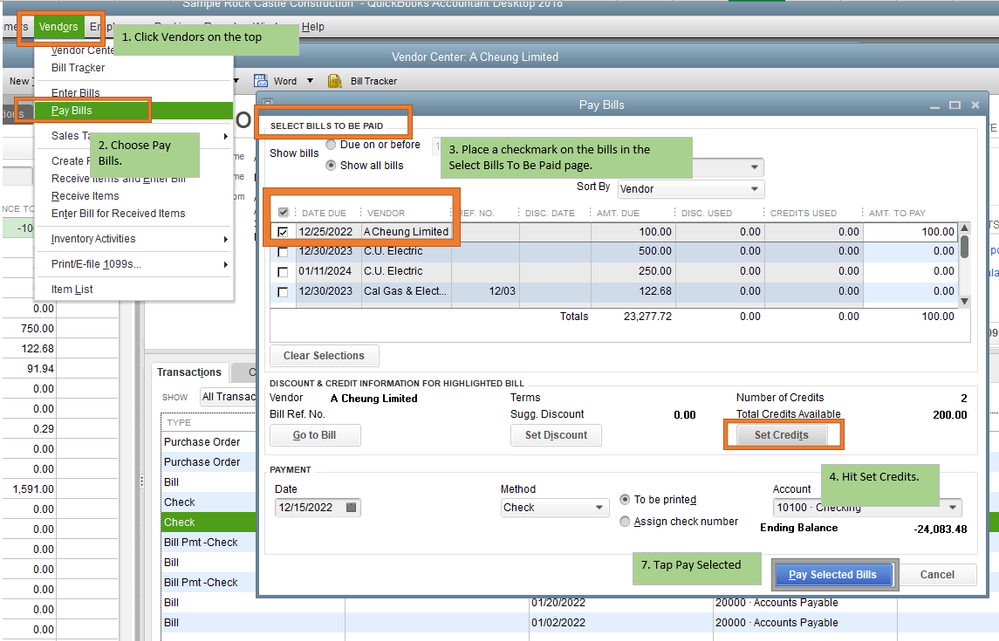This screenshot has height=641, width=999.
Task: Click the select-all checkbox column header icon
Action: point(283,213)
